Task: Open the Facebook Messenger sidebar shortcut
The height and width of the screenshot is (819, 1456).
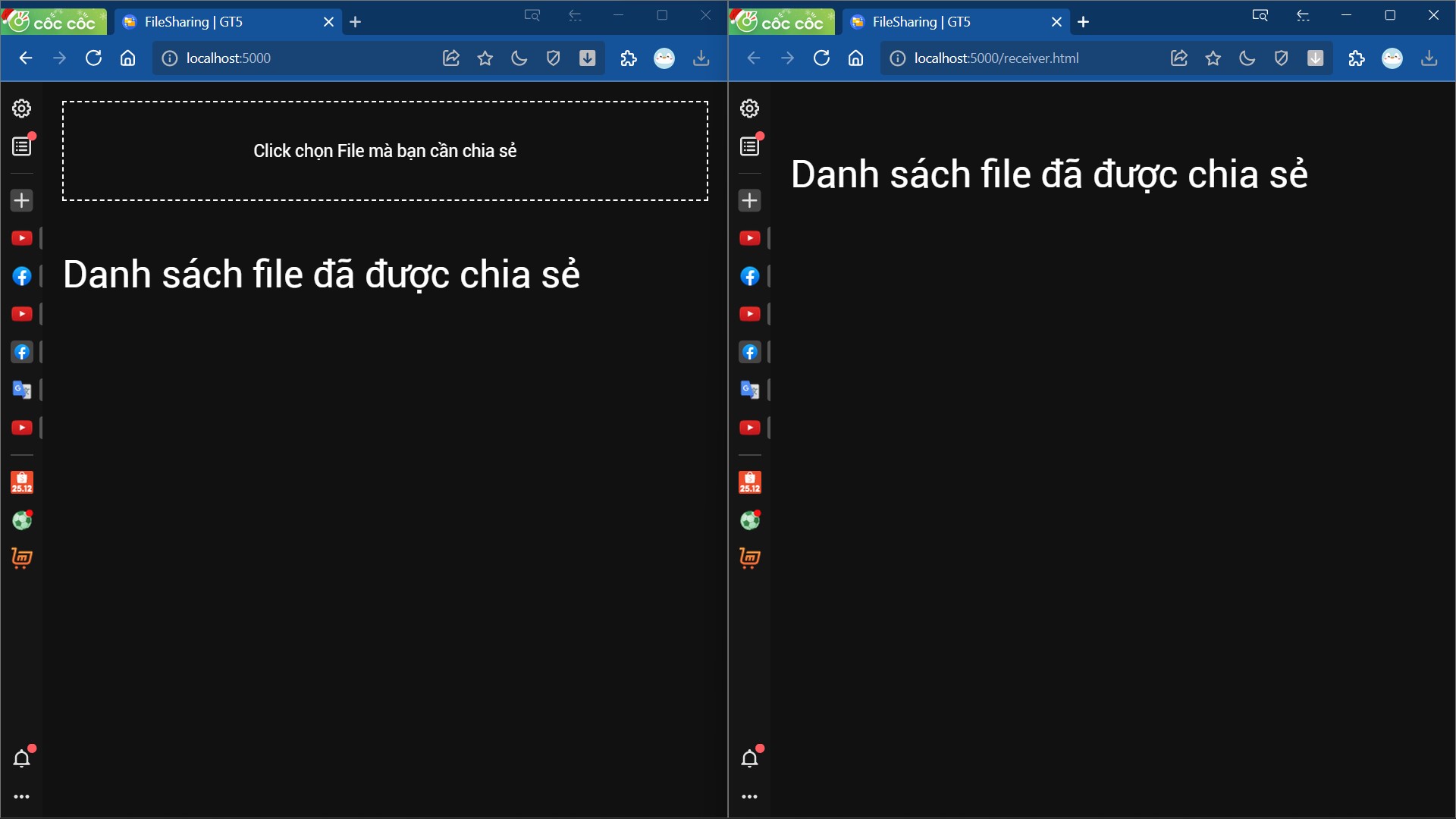Action: coord(22,276)
